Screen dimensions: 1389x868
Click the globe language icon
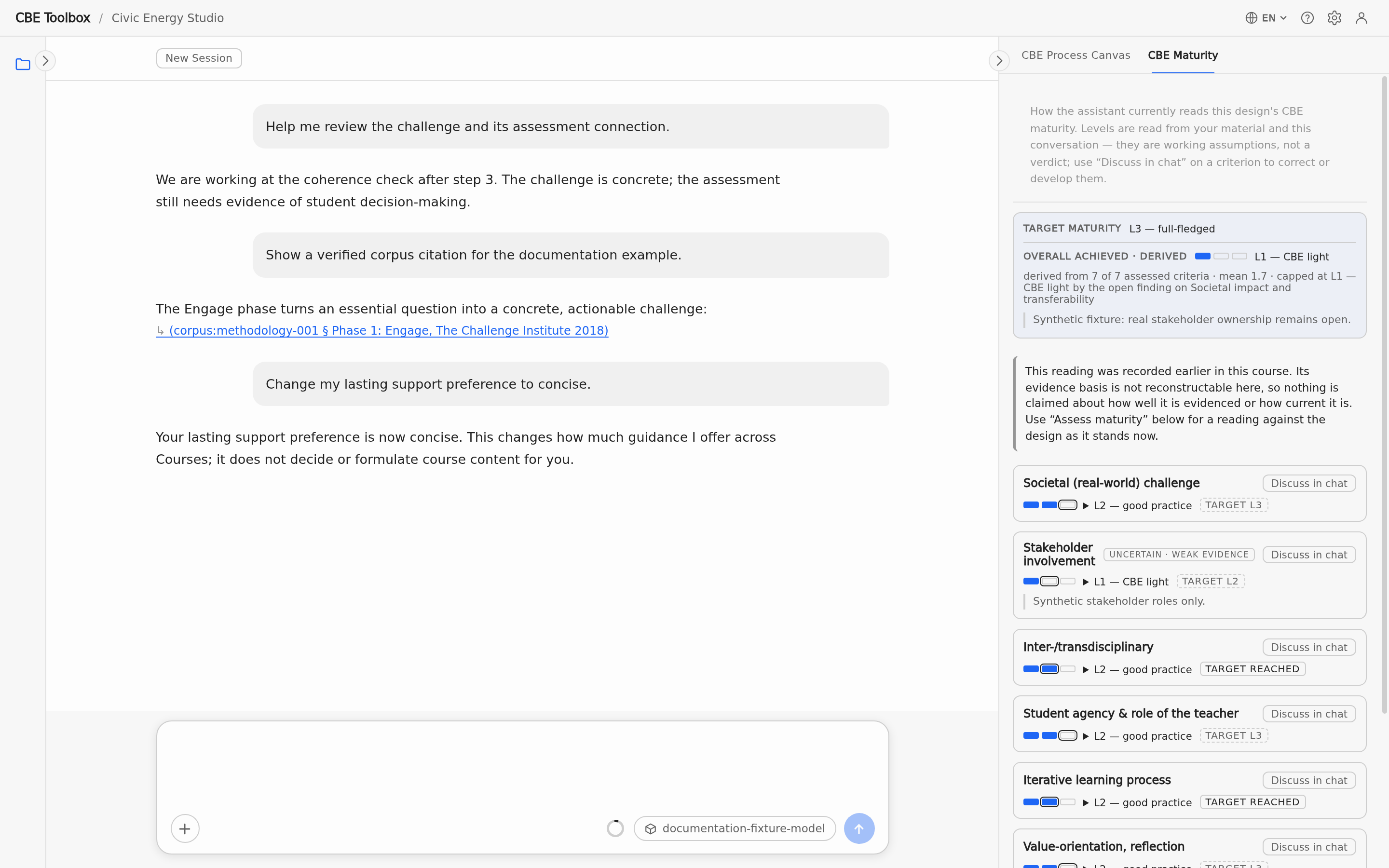1251,18
